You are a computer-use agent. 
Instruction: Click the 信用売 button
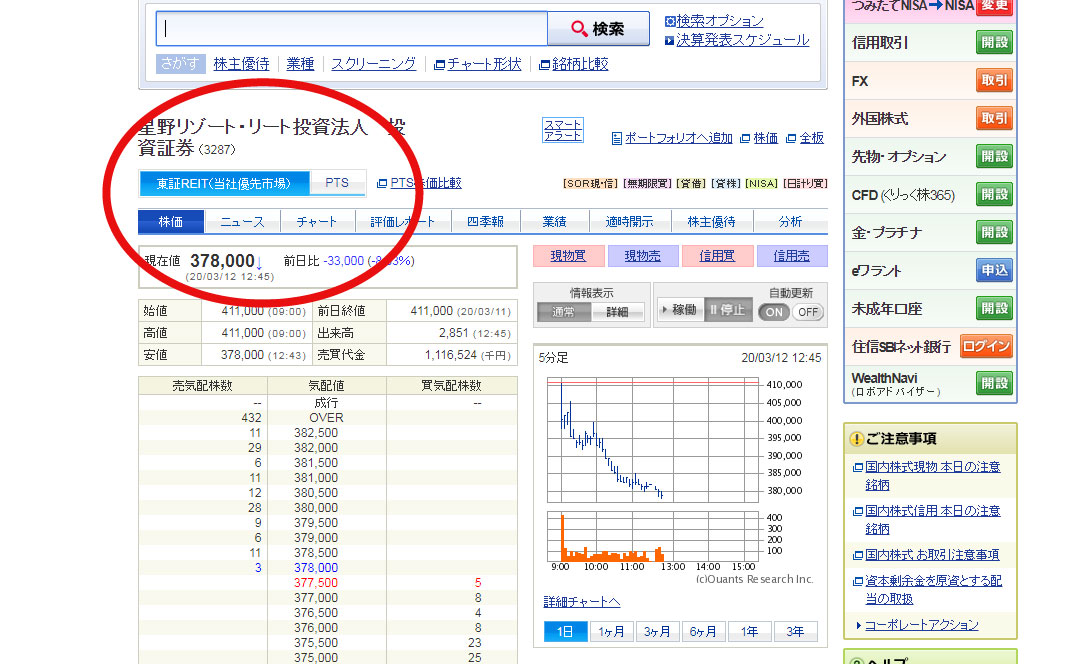pos(792,256)
